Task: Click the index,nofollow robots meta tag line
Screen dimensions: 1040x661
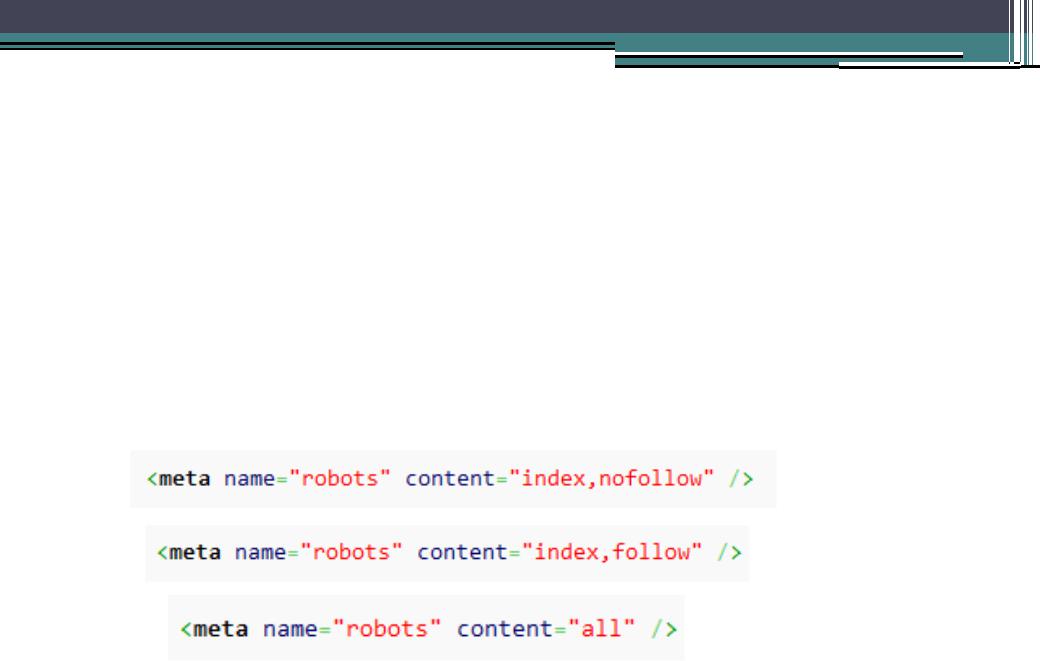Action: point(452,479)
